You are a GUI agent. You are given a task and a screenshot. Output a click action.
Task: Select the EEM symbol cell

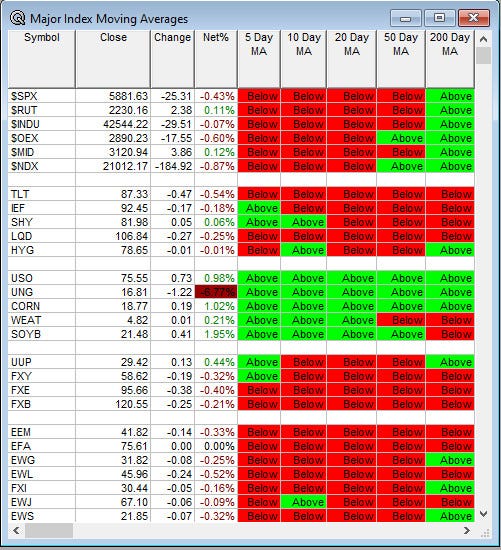pos(42,432)
